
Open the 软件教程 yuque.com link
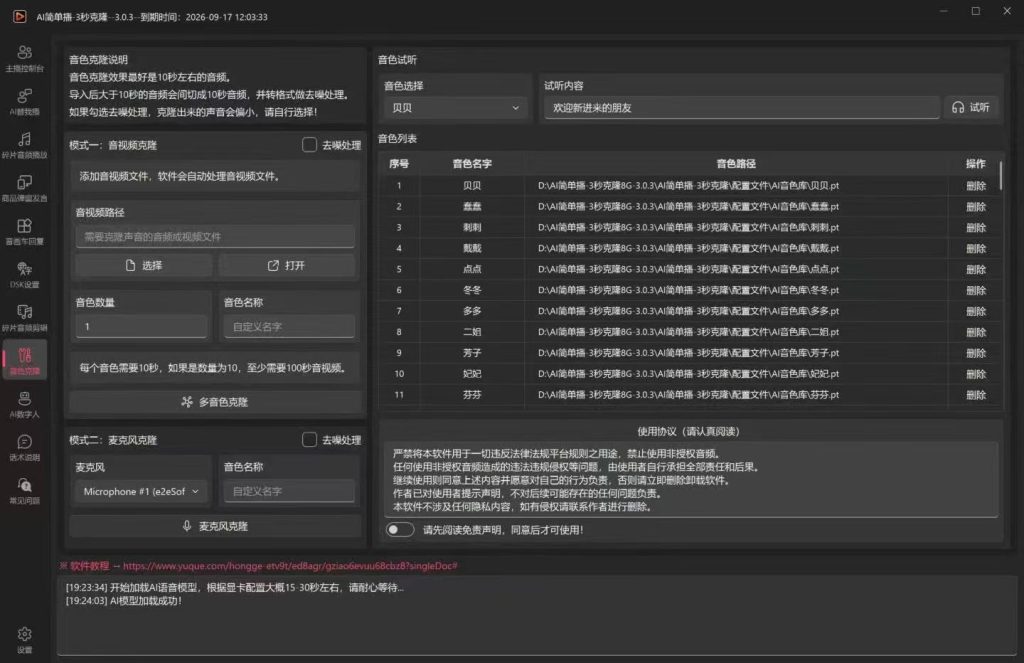tap(290, 566)
